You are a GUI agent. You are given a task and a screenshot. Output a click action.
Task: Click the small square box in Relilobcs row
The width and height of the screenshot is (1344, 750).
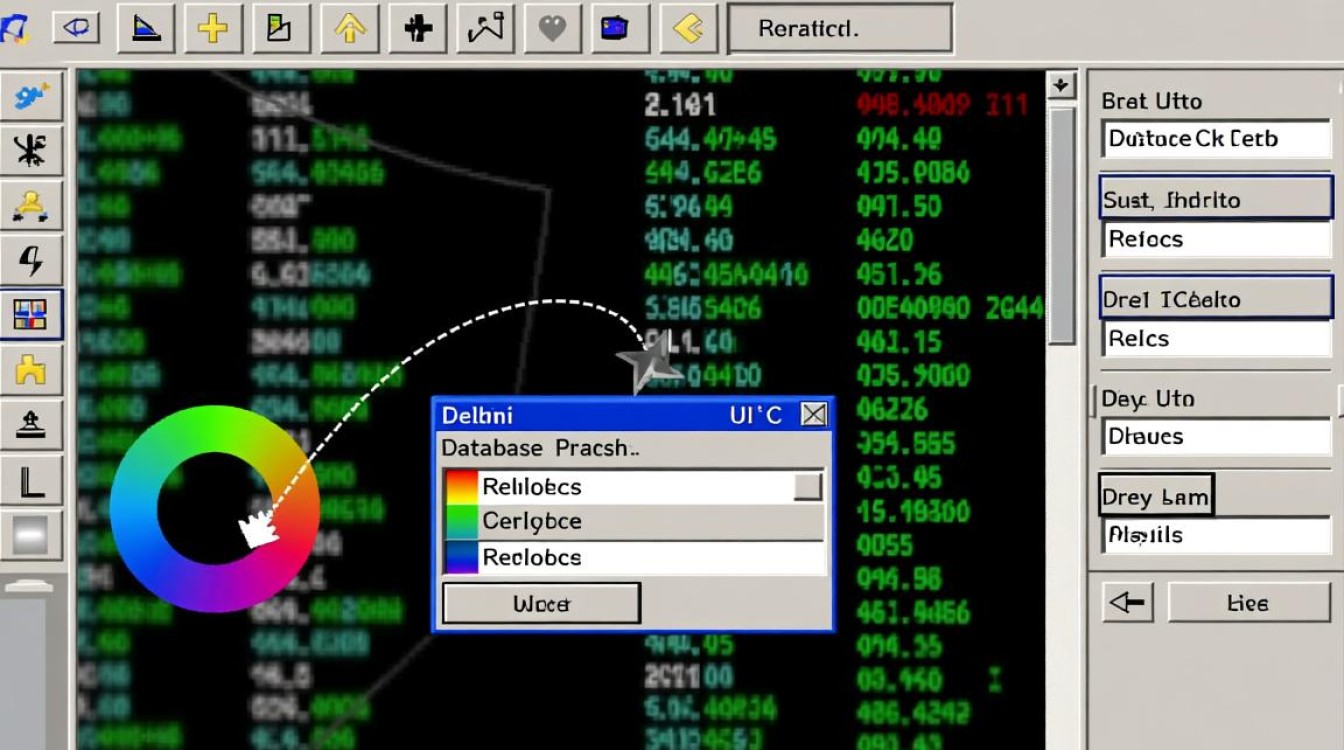pos(807,487)
